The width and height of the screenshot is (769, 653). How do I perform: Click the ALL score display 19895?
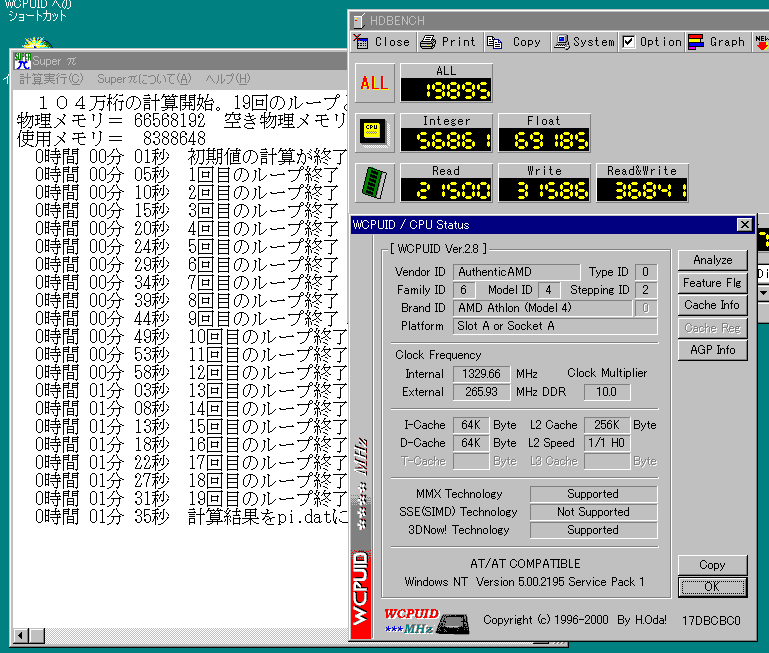[446, 90]
